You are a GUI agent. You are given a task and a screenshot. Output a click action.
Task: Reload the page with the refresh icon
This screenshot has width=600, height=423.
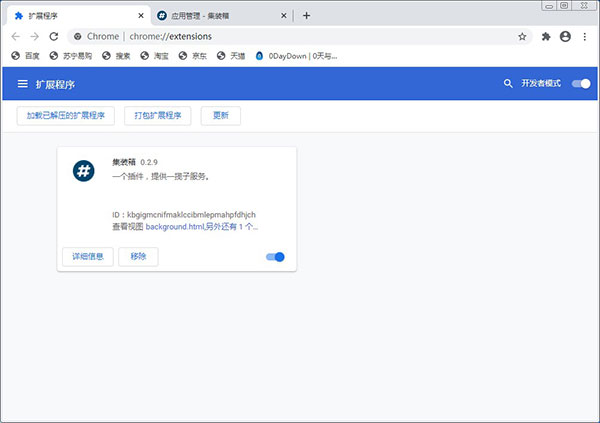(x=53, y=36)
